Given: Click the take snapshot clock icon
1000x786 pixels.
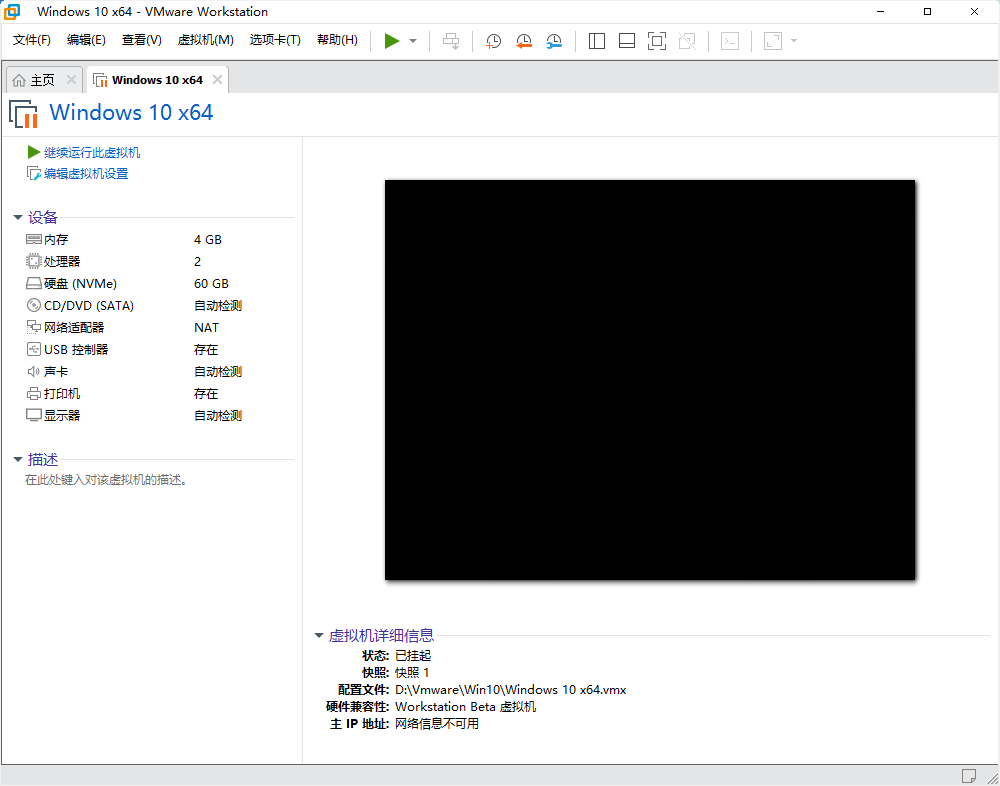Looking at the screenshot, I should coord(494,41).
